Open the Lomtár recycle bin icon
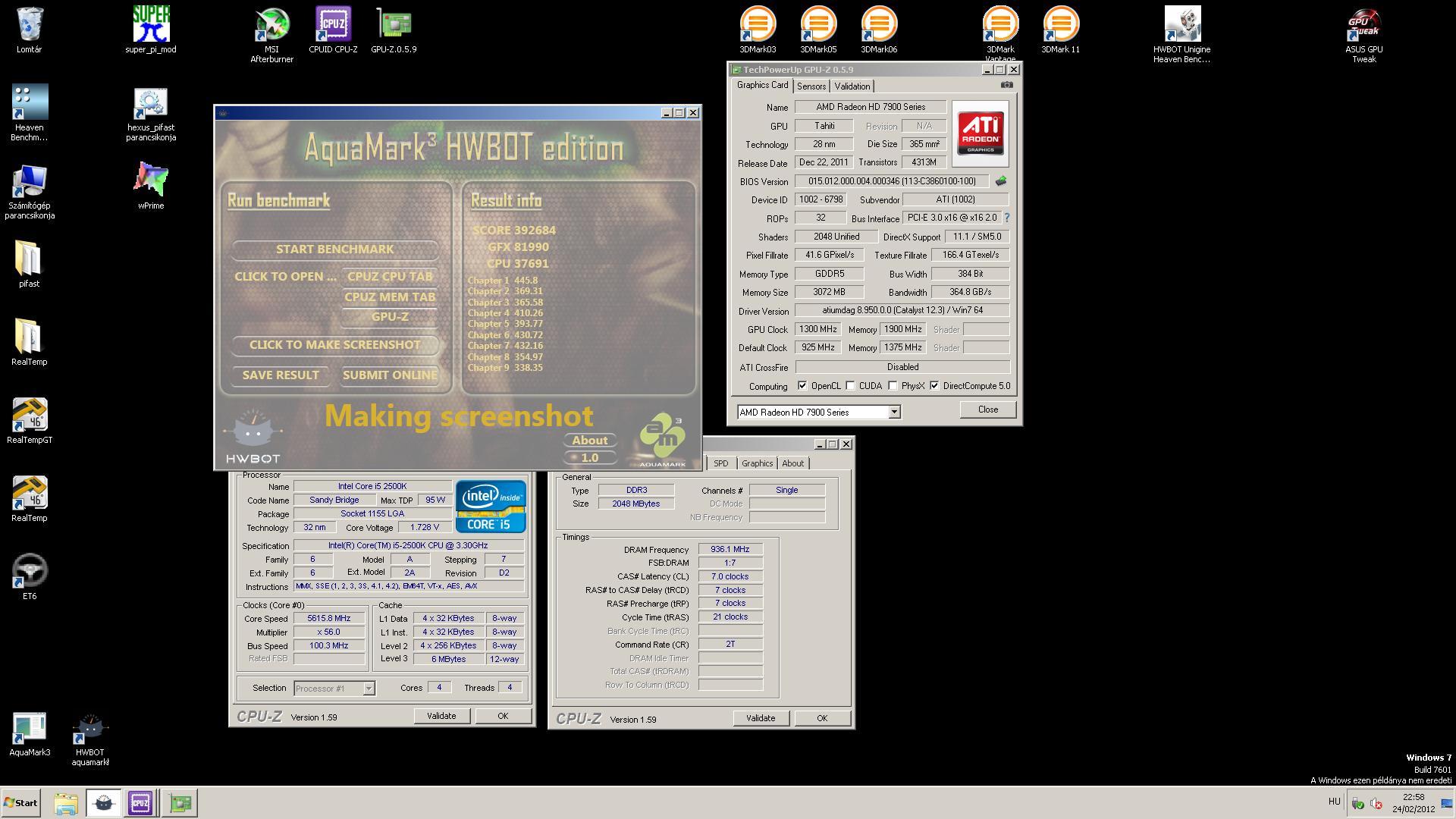This screenshot has width=1456, height=819. coord(30,30)
